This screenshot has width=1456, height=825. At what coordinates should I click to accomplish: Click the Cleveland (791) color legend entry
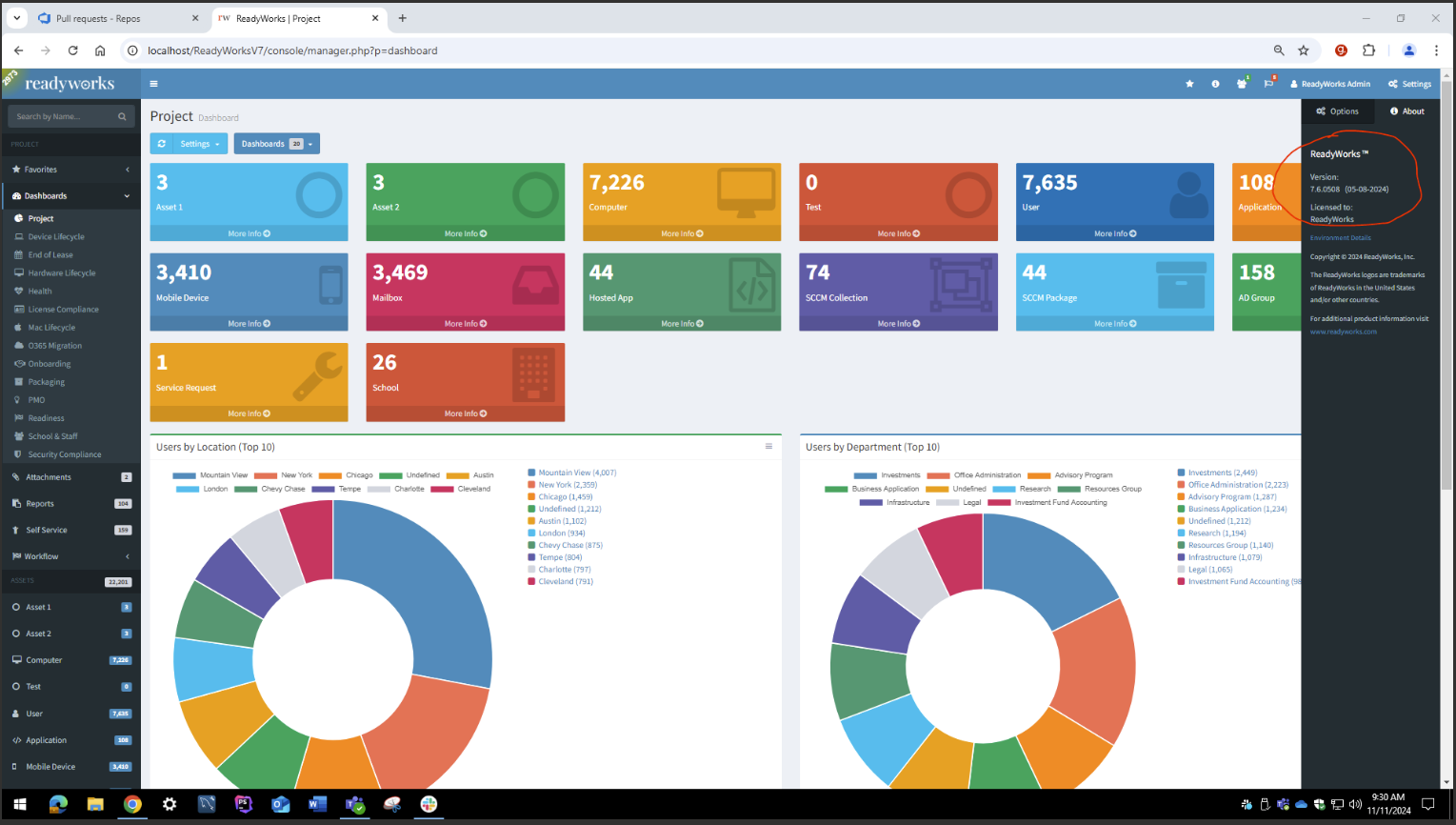tap(561, 581)
